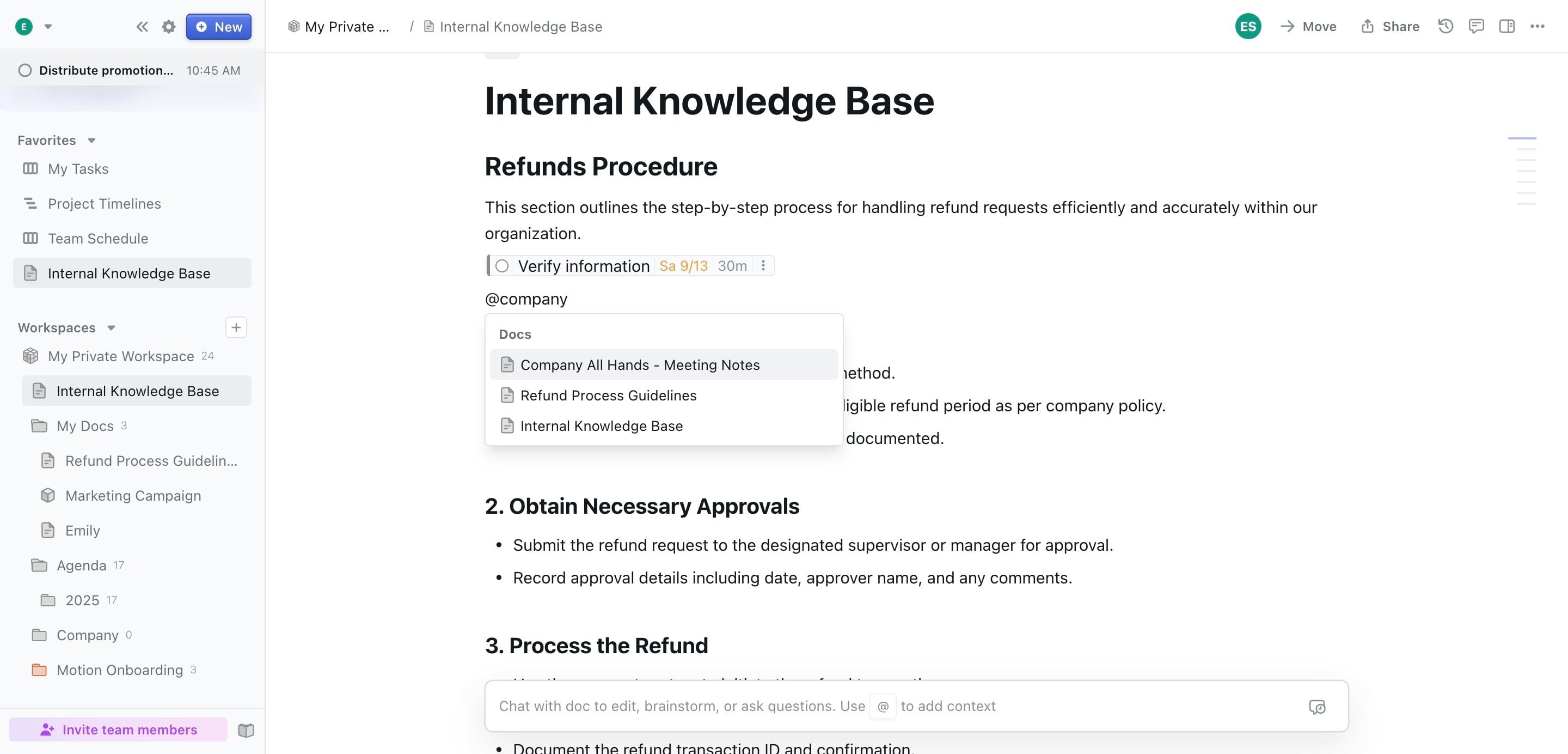Collapse the Favorites section
This screenshot has width=1568, height=754.
coord(91,141)
